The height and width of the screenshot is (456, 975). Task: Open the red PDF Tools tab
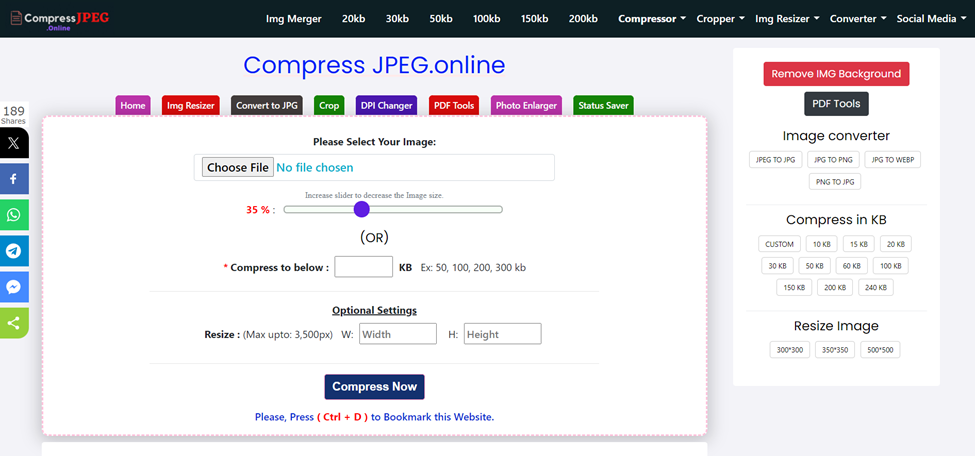point(453,106)
